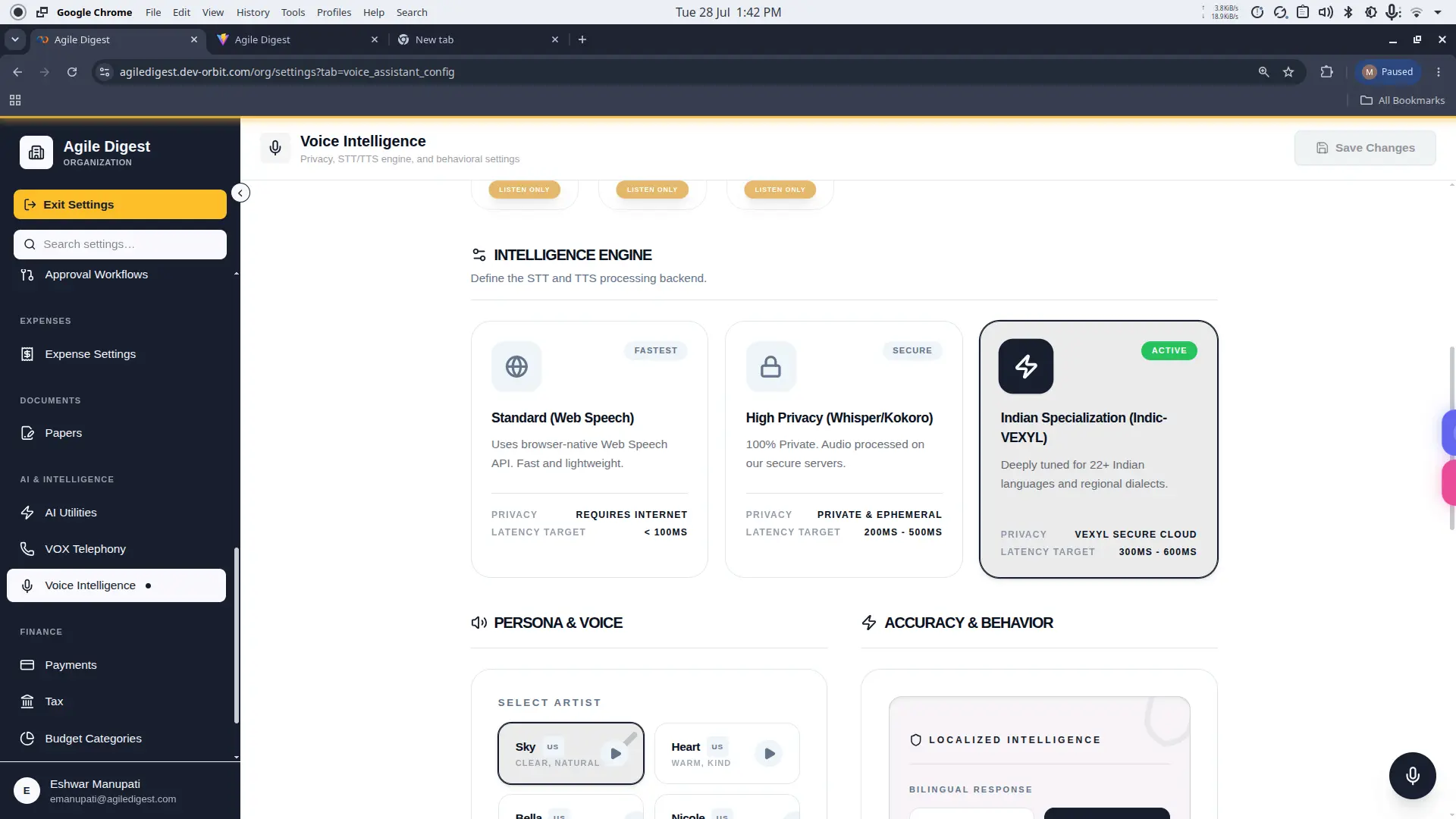The height and width of the screenshot is (819, 1456).
Task: Play the Heart voice preview
Action: pyautogui.click(x=769, y=754)
